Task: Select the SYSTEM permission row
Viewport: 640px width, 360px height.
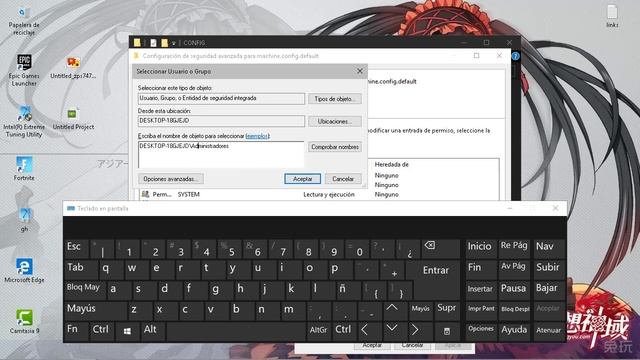Action: [318, 195]
